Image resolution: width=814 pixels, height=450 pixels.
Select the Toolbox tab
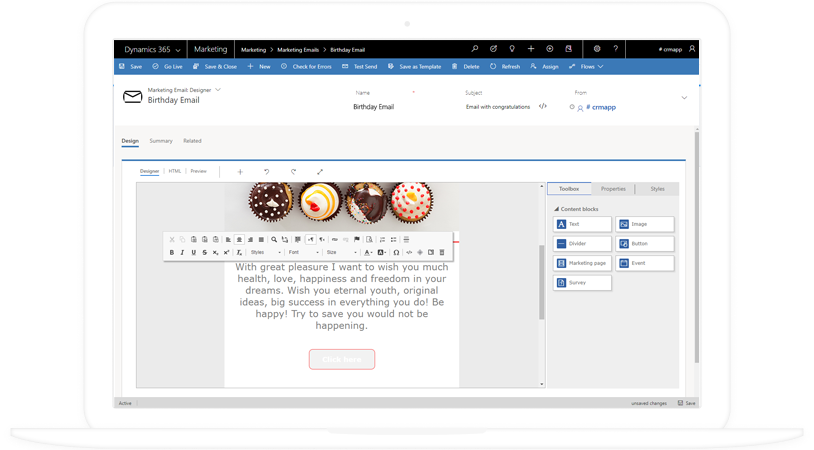pos(569,189)
